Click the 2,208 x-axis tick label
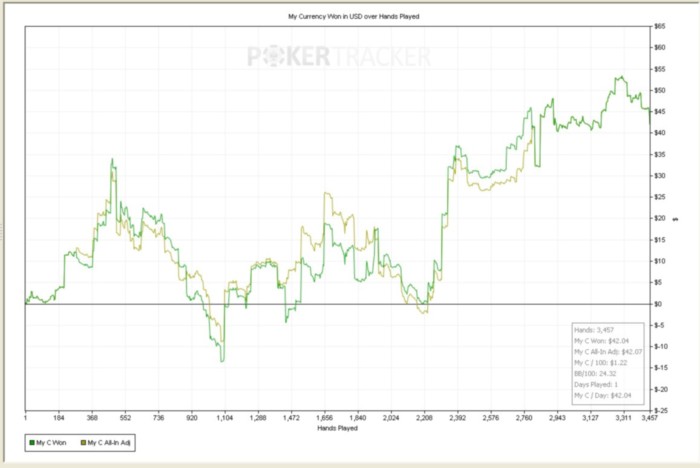This screenshot has width=700, height=468. pos(424,418)
